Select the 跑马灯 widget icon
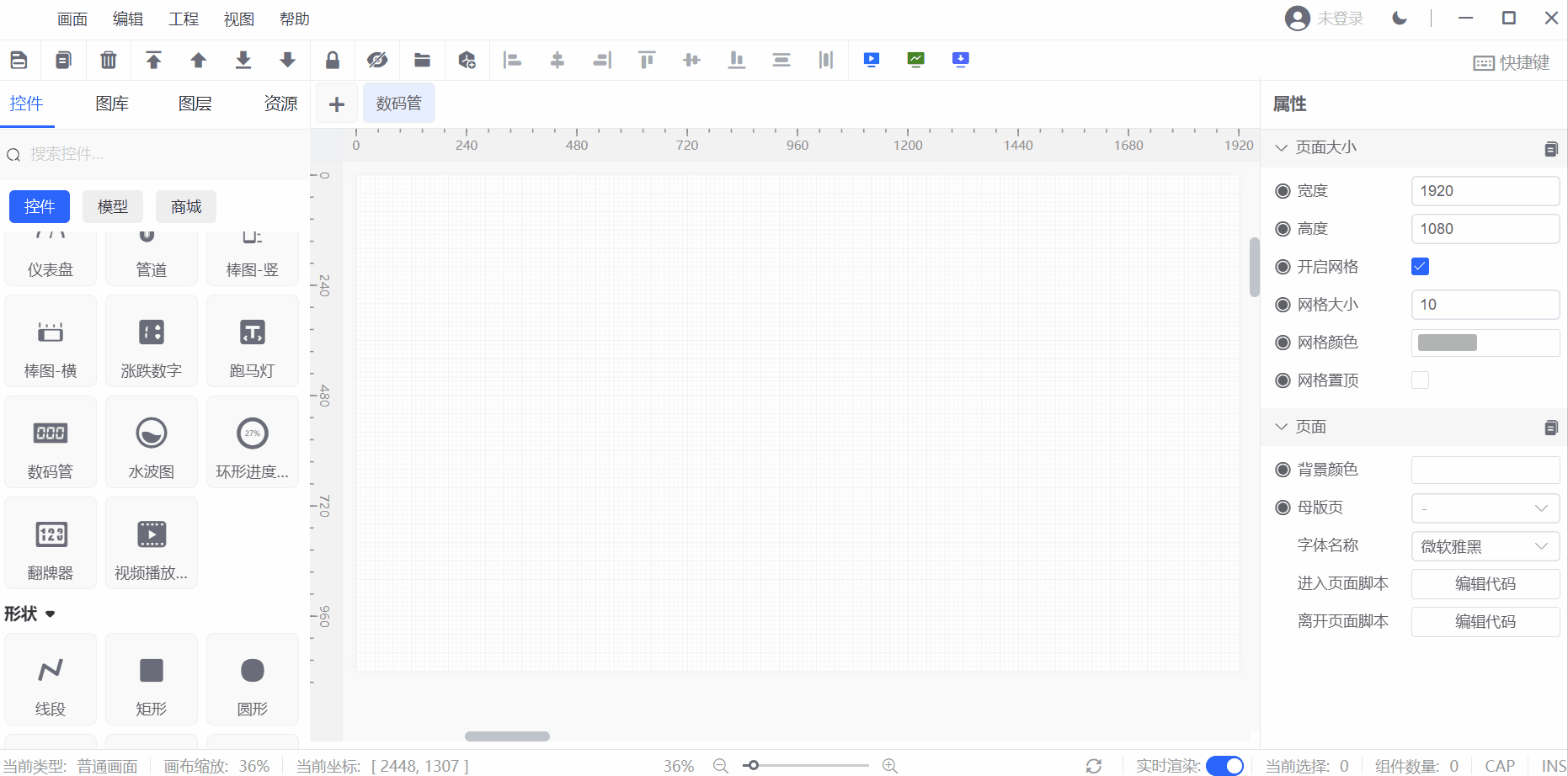Screen dimensions: 1568x776 coord(253,333)
